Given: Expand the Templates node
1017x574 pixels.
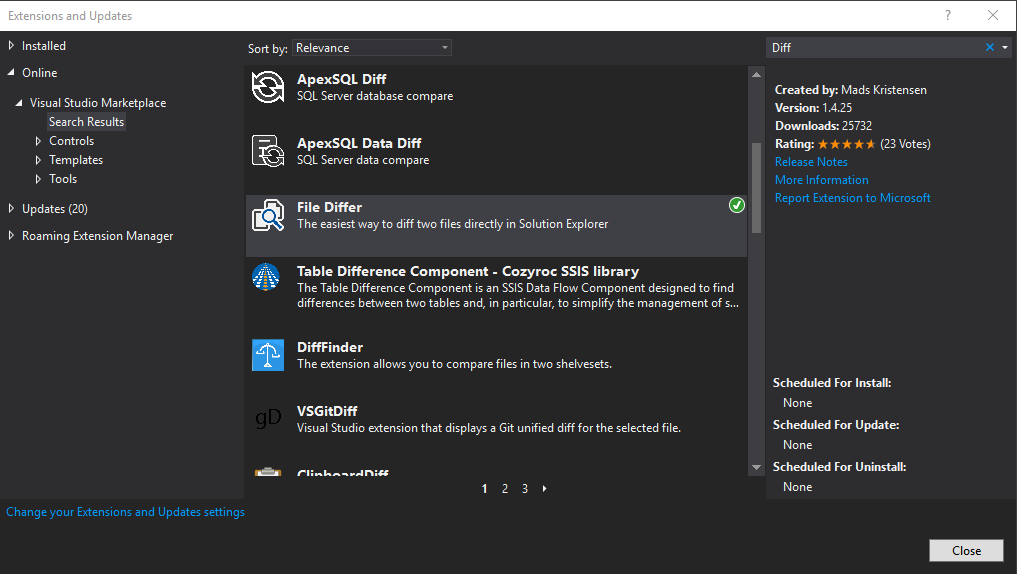Looking at the screenshot, I should pos(38,160).
